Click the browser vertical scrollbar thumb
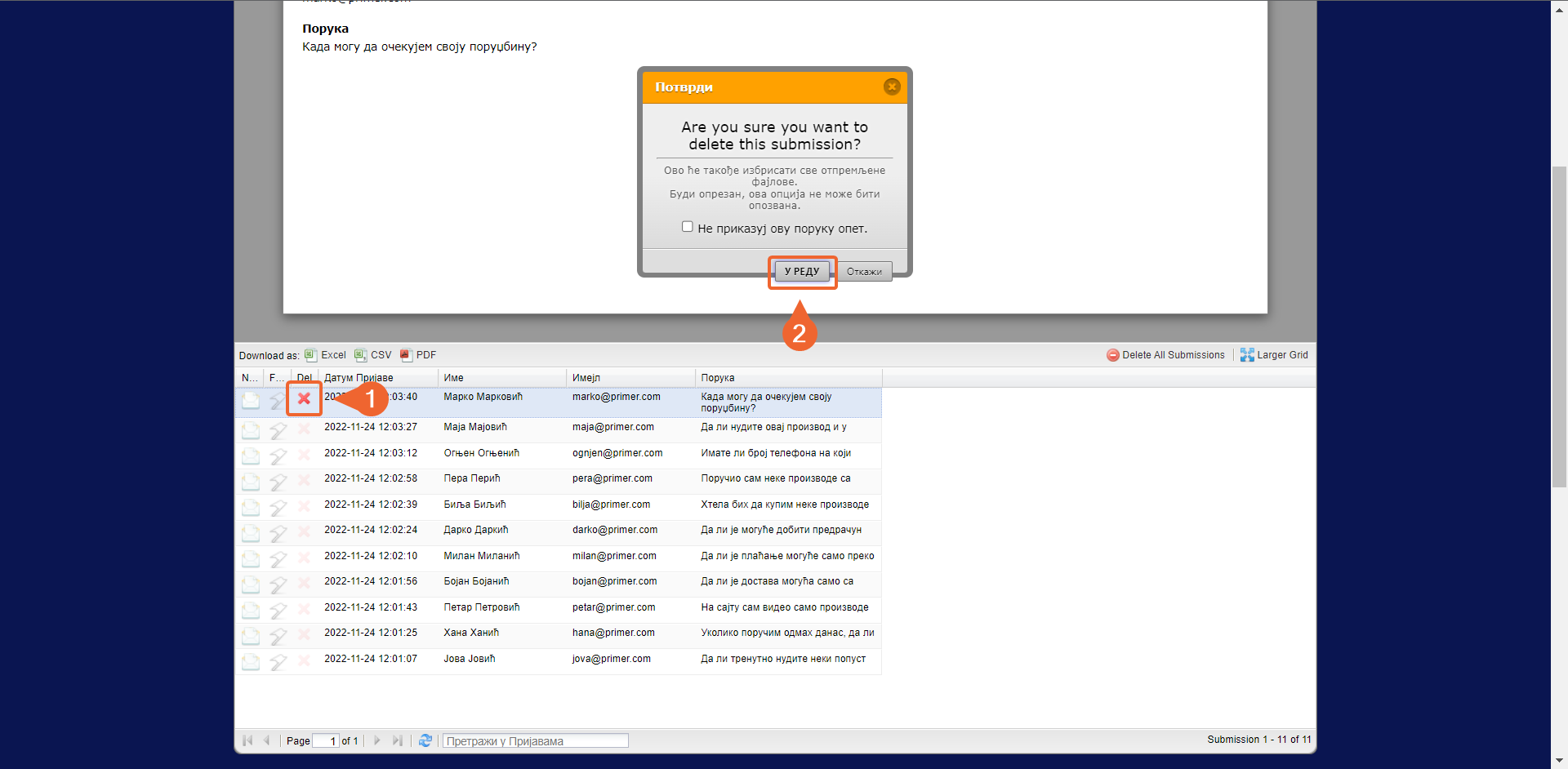Screen dimensions: 1568x769 coord(1559,327)
